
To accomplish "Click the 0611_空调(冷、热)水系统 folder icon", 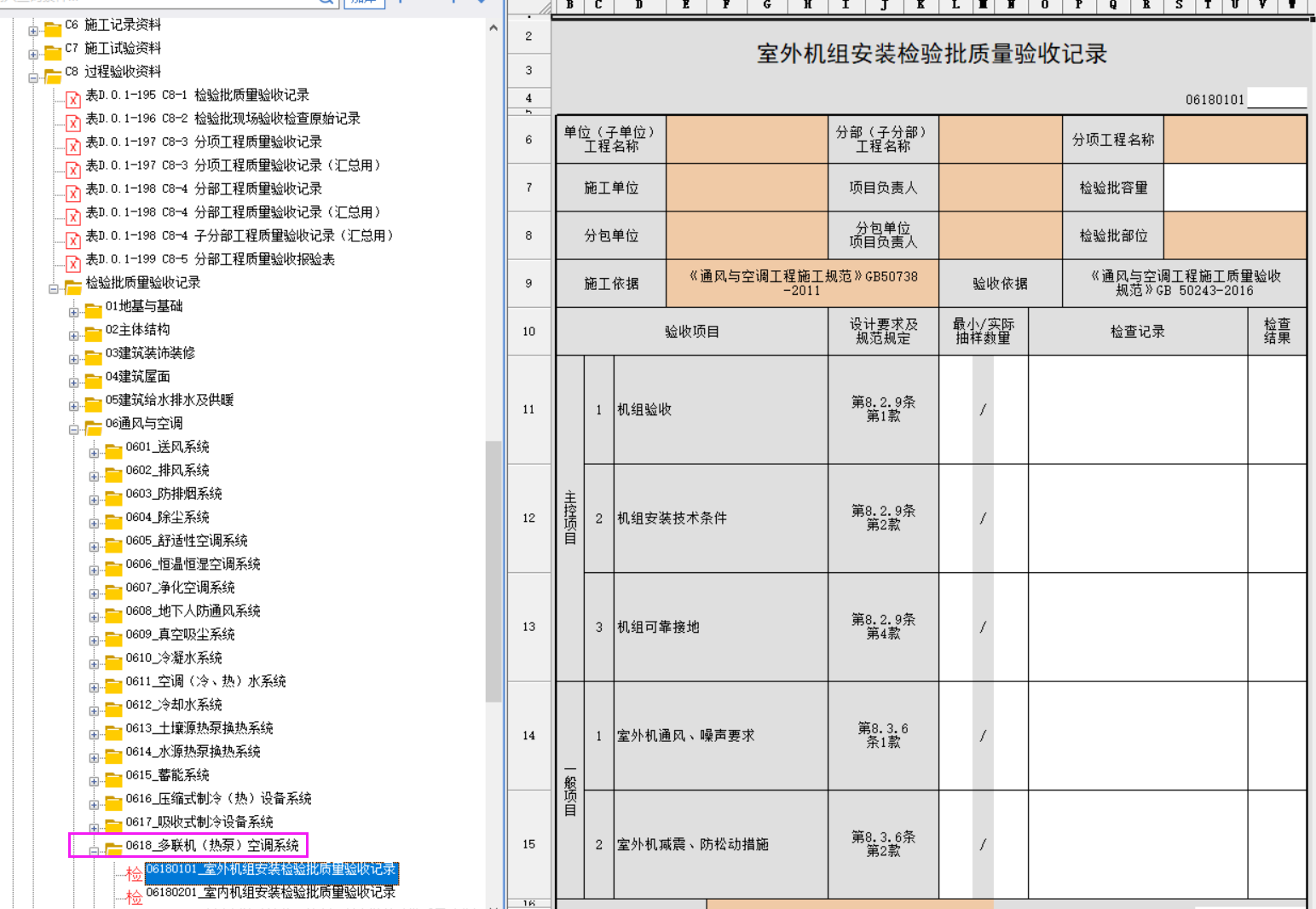I will tap(113, 686).
